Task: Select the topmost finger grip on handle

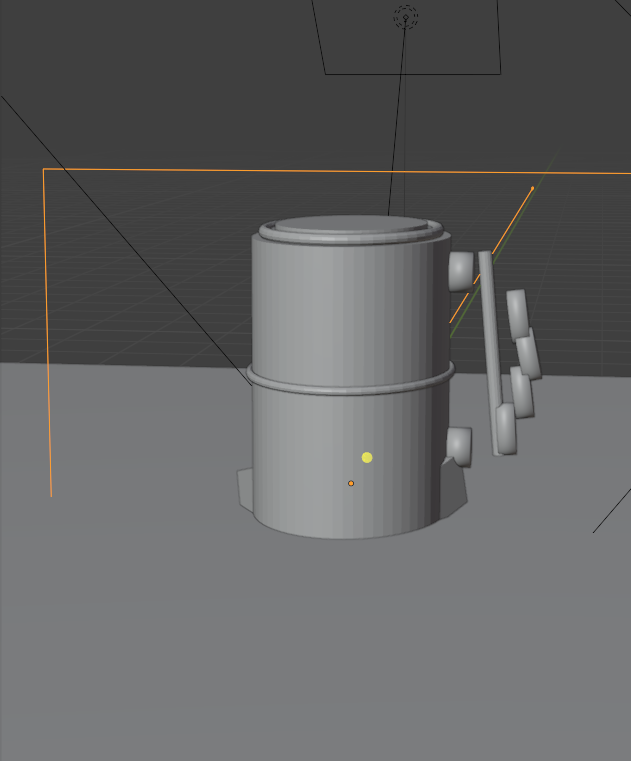Action: coord(517,314)
